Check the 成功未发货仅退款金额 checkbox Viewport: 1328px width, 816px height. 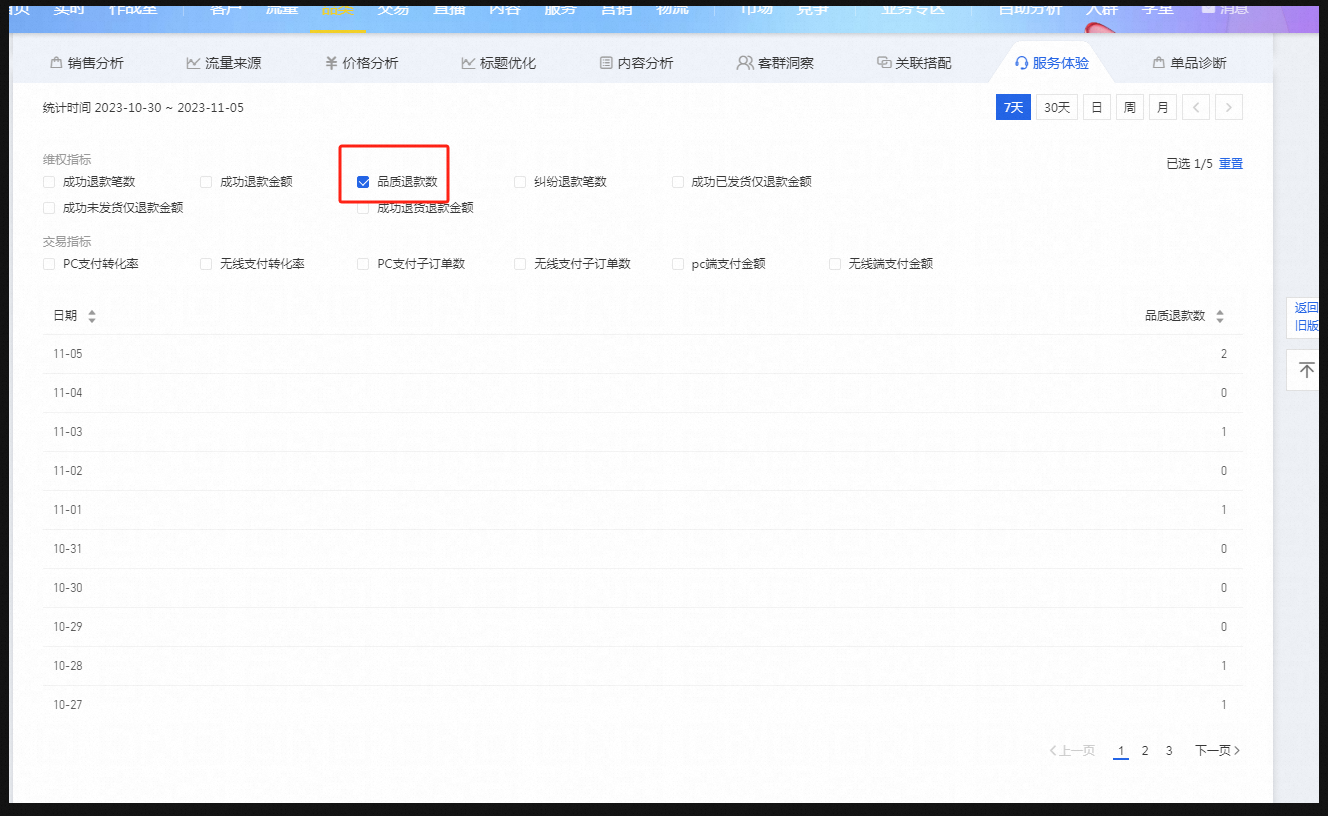click(x=49, y=208)
